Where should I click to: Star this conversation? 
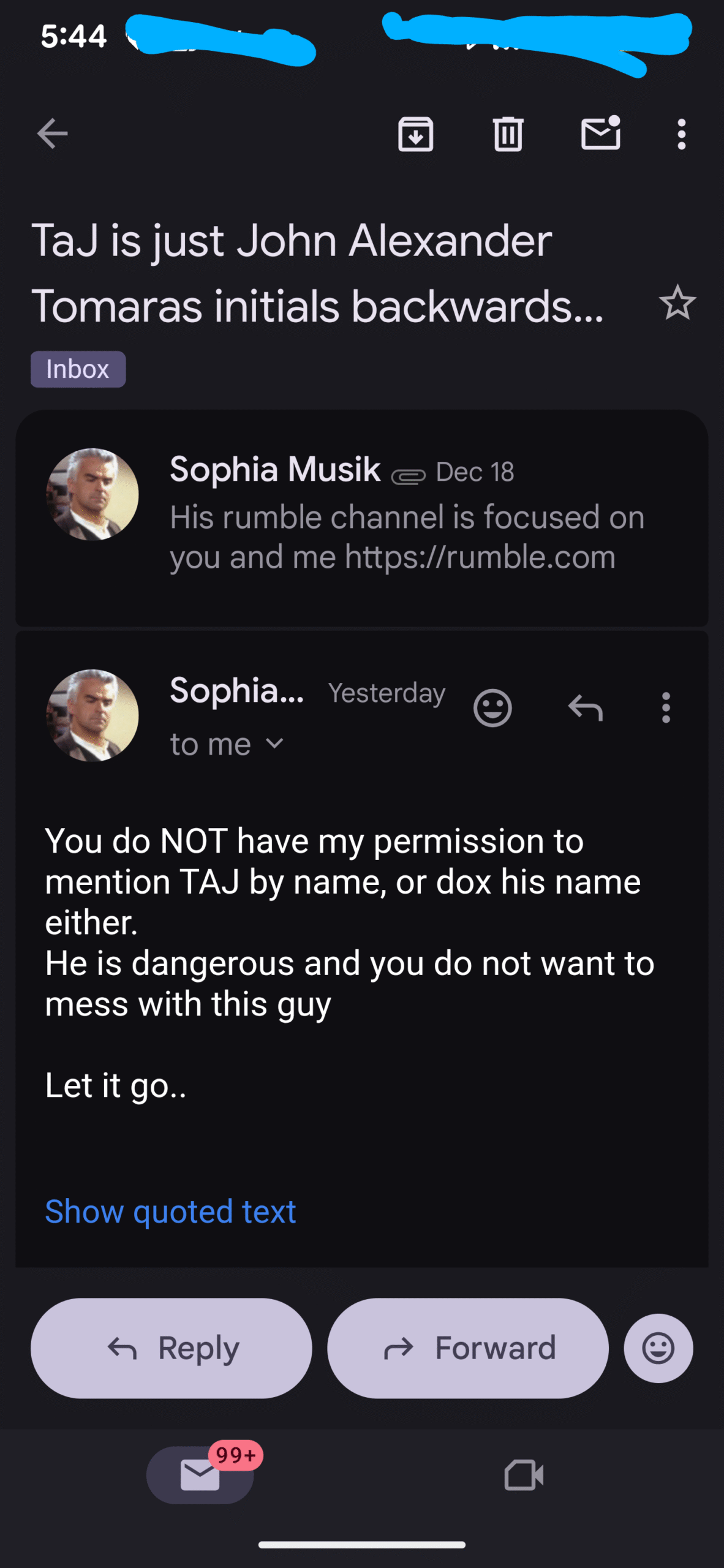click(x=677, y=303)
